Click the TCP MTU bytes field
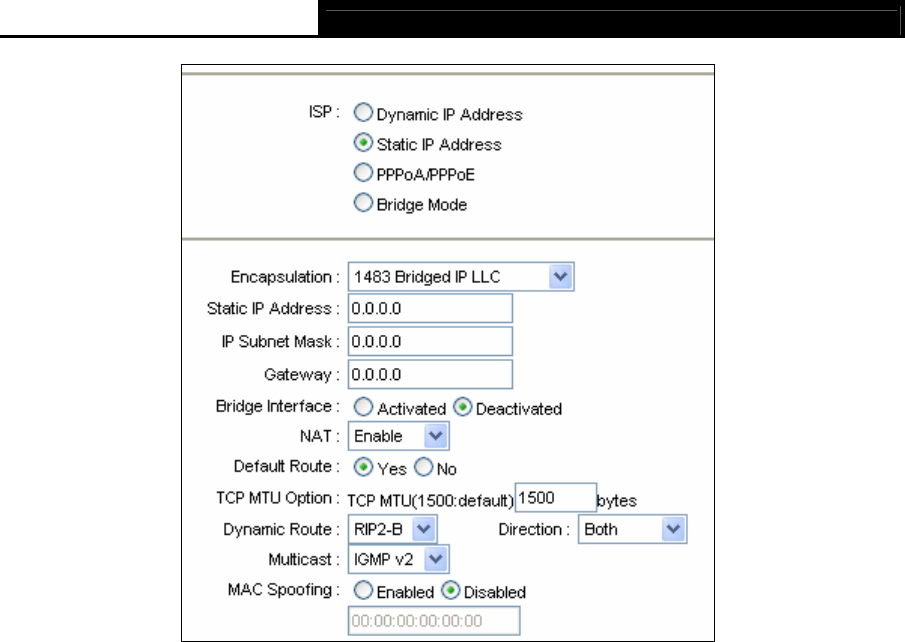This screenshot has width=905, height=642. [555, 498]
